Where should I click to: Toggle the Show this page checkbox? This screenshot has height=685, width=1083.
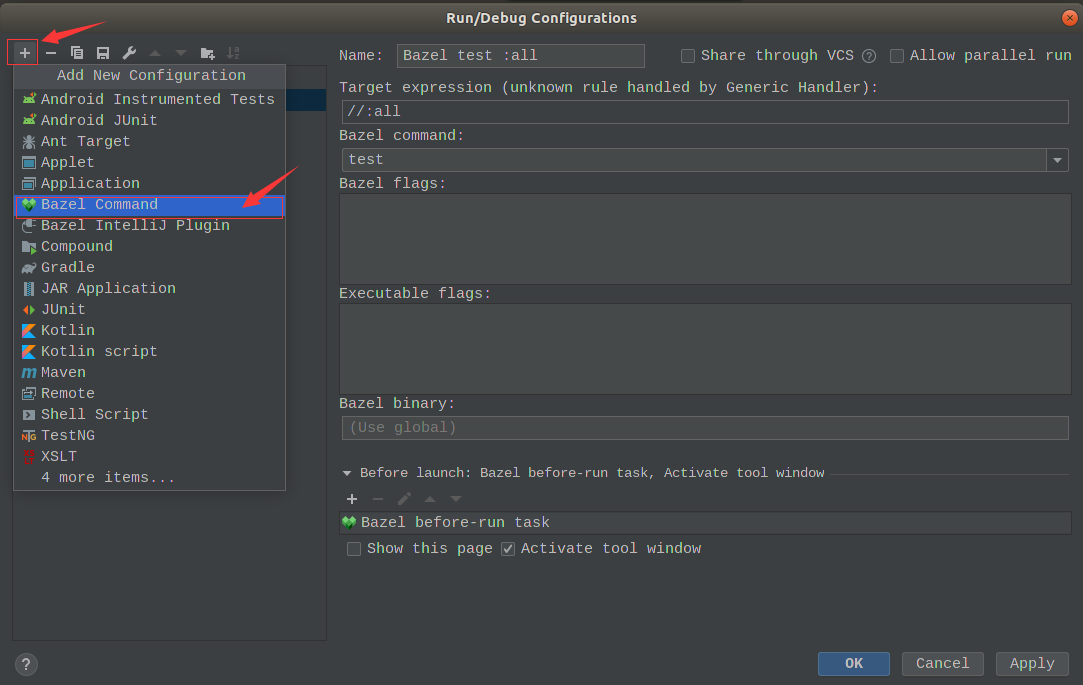(x=354, y=549)
